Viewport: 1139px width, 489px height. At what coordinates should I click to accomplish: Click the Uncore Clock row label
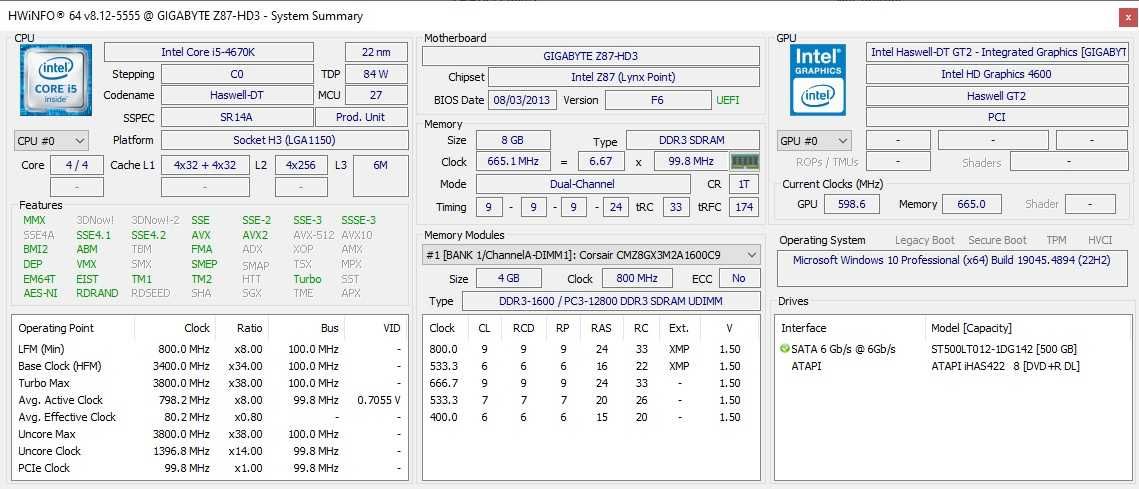49,451
